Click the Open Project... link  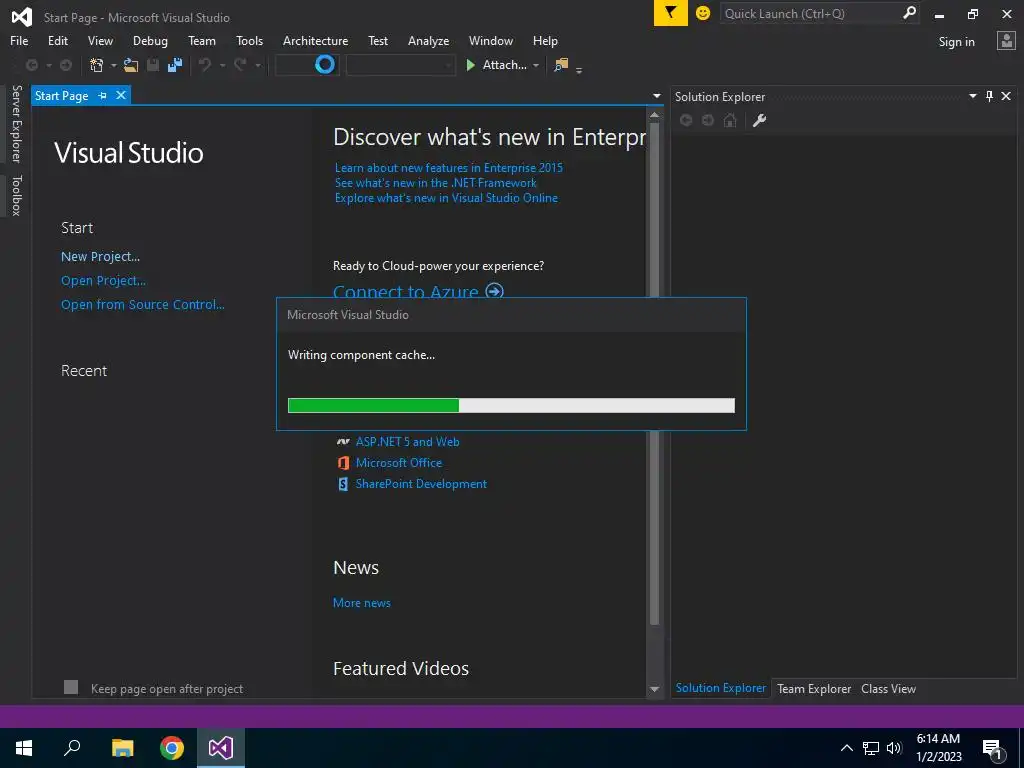click(103, 281)
